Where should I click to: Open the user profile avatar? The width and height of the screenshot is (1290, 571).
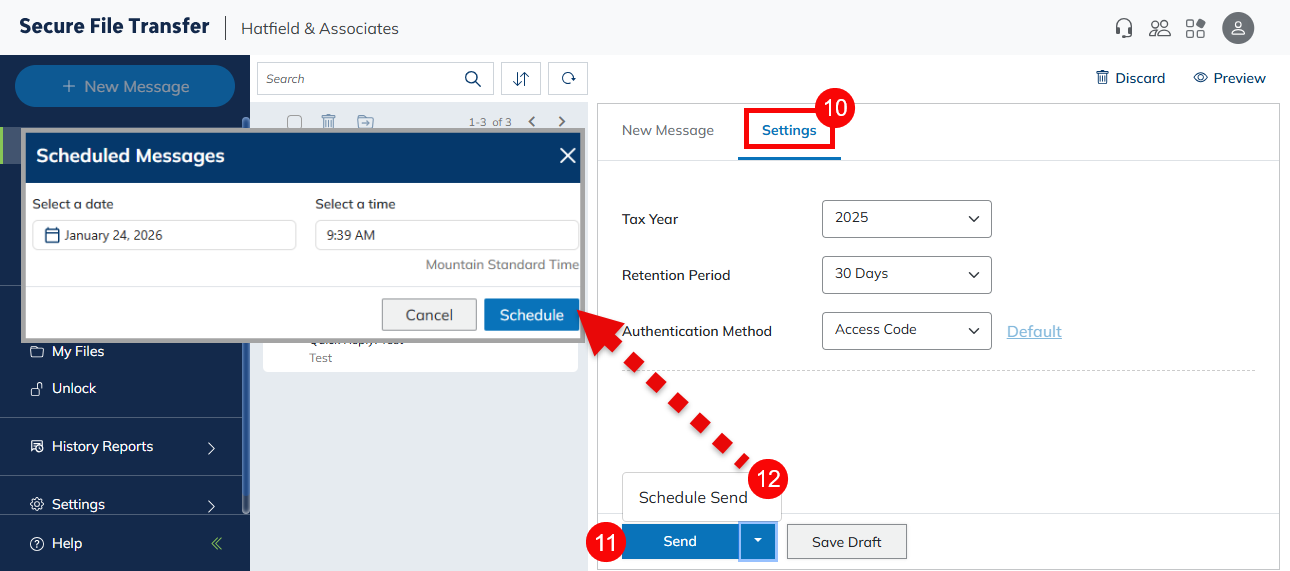pyautogui.click(x=1238, y=28)
